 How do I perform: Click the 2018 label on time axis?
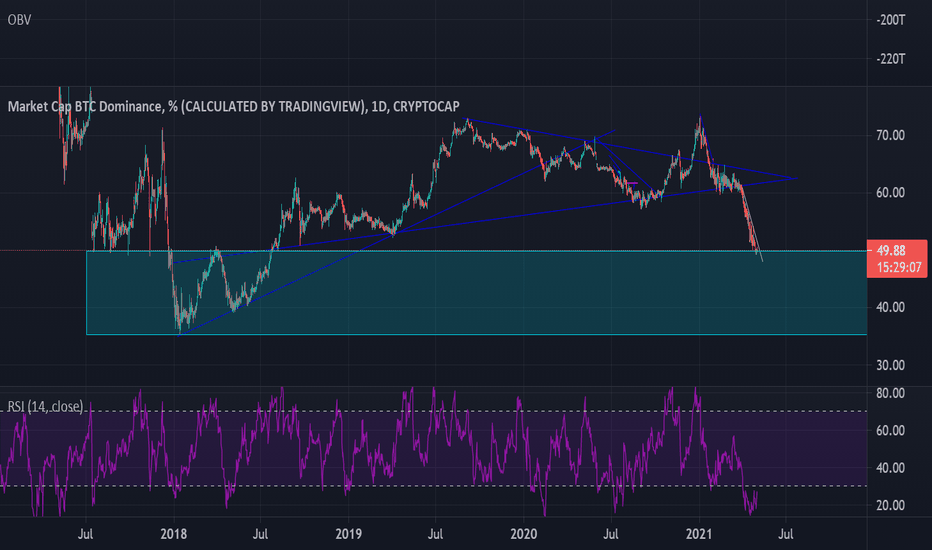click(173, 534)
